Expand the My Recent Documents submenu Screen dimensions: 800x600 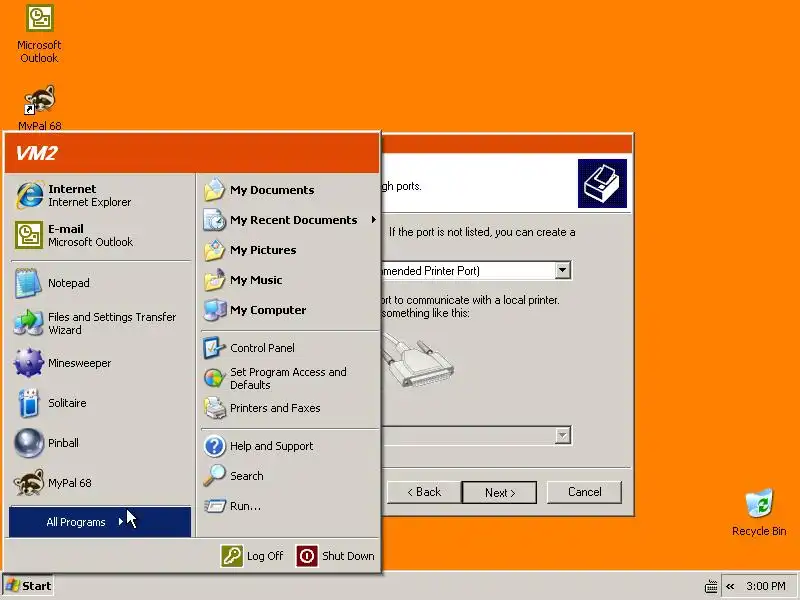[x=289, y=220]
